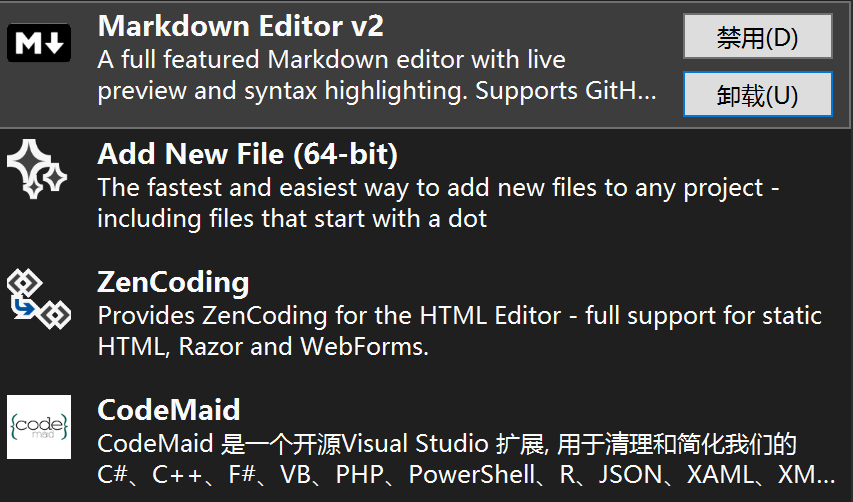Select the Markdown Editor v2 title
This screenshot has height=502, width=853.
pyautogui.click(x=240, y=25)
